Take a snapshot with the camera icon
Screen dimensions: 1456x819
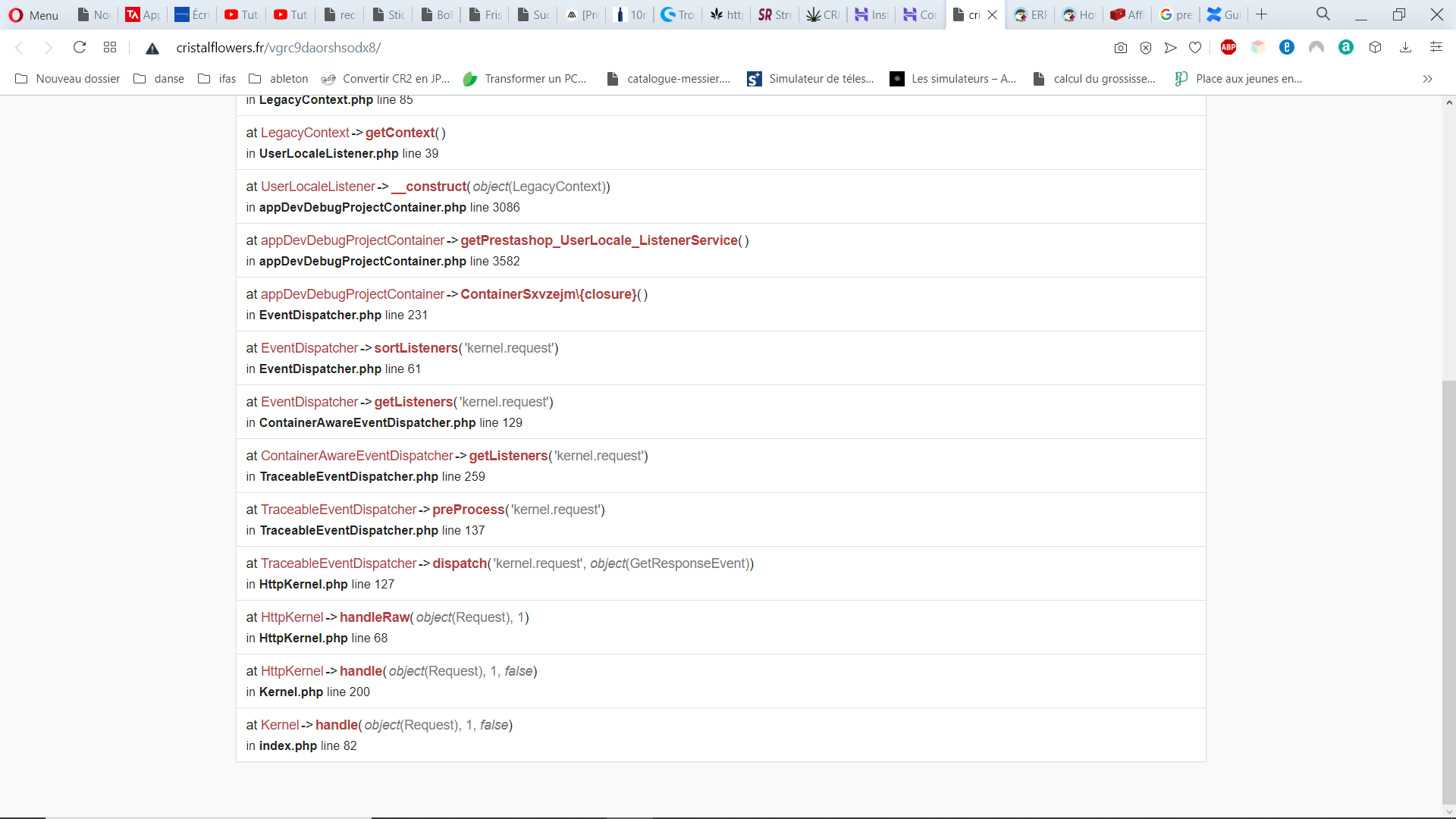1120,48
